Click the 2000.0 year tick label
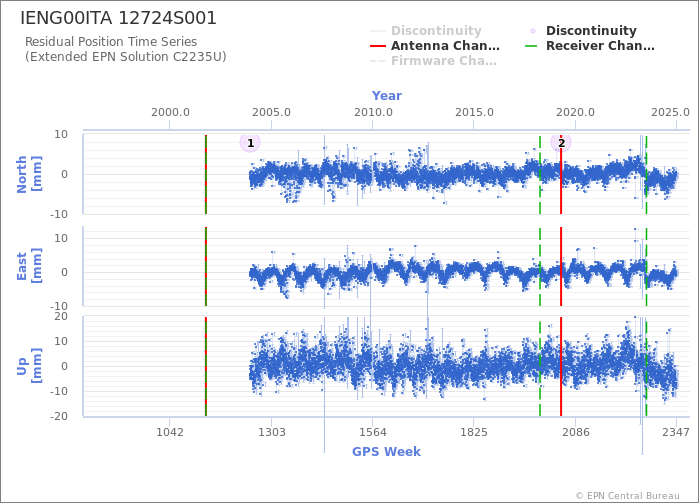Image resolution: width=700 pixels, height=504 pixels. [x=170, y=112]
